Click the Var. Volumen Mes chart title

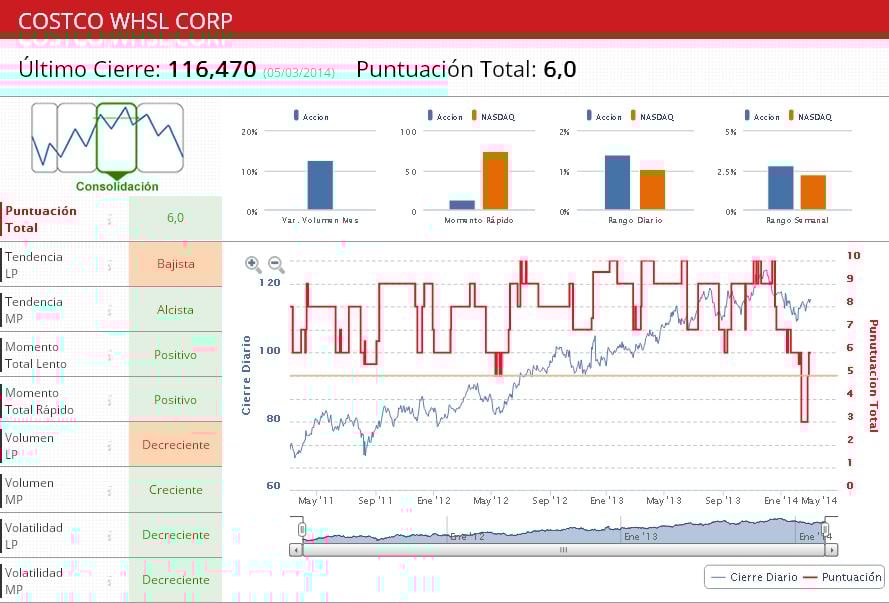[320, 220]
